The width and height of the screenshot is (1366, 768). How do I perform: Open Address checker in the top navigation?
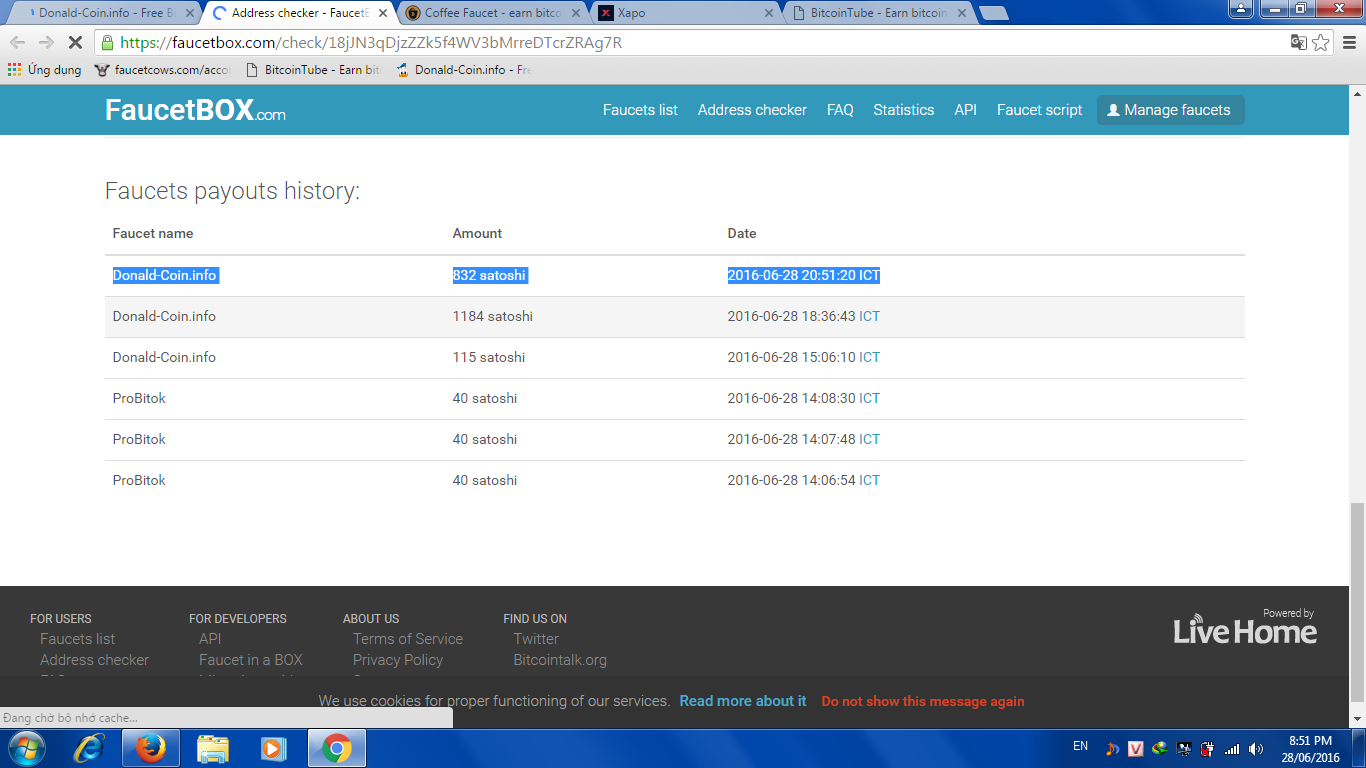752,110
